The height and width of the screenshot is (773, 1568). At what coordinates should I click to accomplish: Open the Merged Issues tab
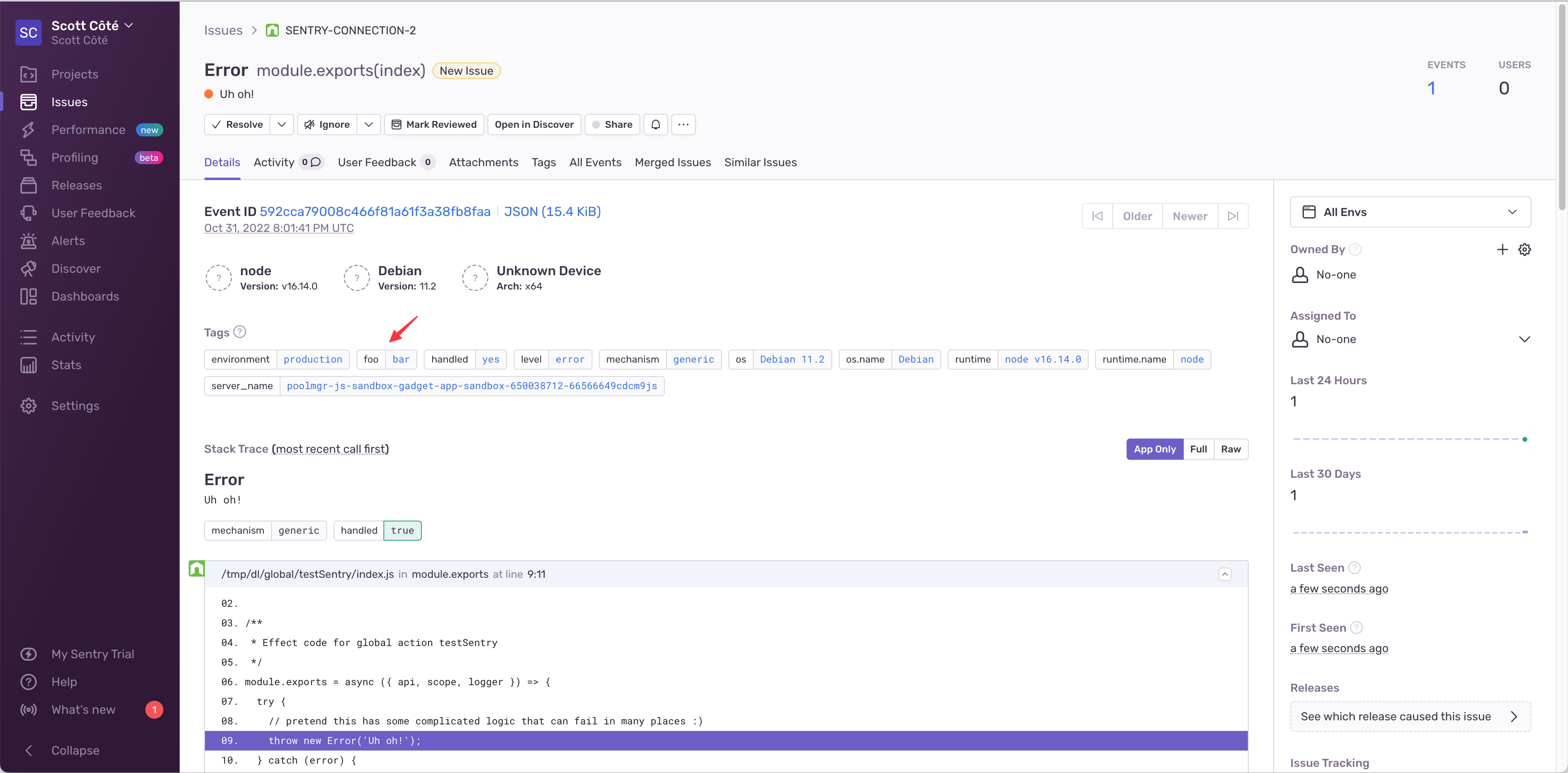pos(673,163)
